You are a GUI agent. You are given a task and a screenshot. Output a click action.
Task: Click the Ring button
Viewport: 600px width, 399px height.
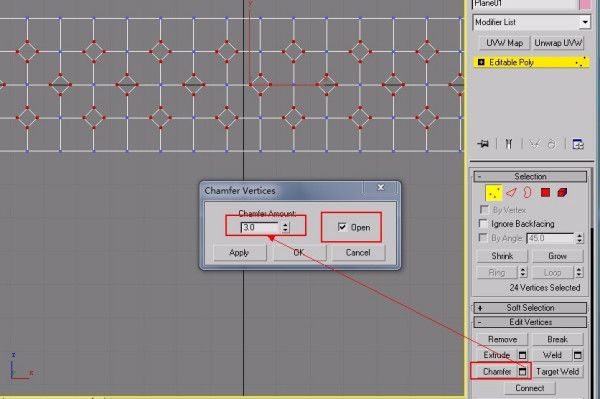coord(497,272)
